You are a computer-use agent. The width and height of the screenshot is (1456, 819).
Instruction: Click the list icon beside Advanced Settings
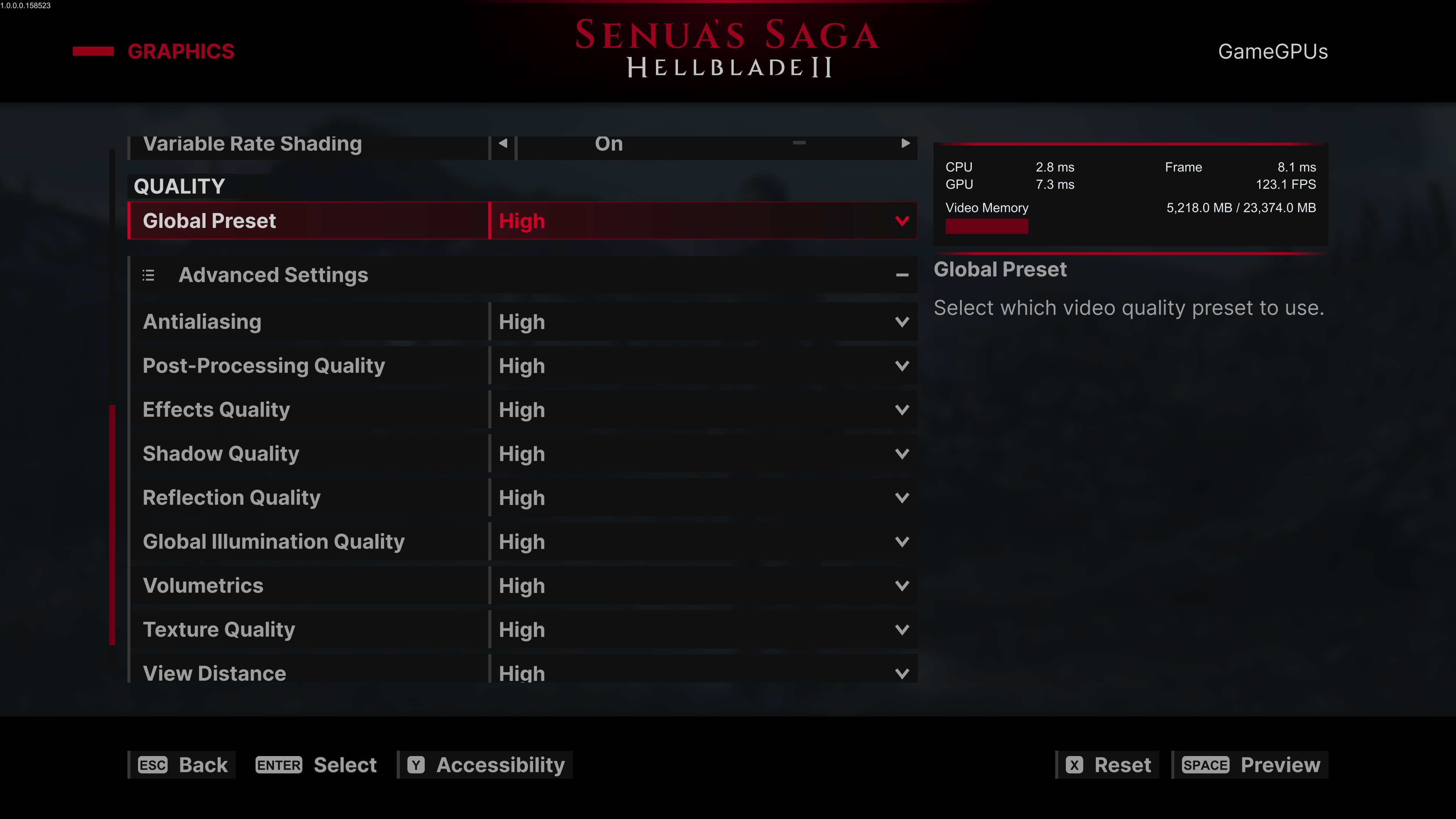[148, 275]
